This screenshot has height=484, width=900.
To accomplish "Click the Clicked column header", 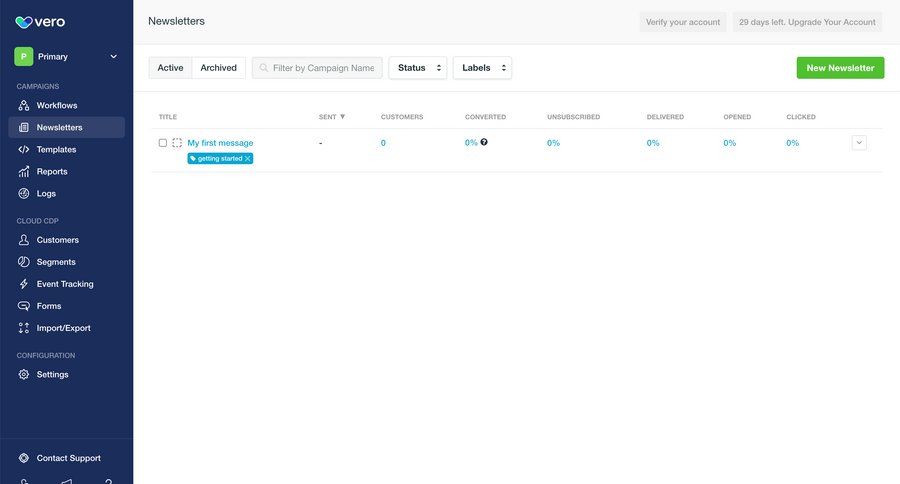I will point(801,117).
